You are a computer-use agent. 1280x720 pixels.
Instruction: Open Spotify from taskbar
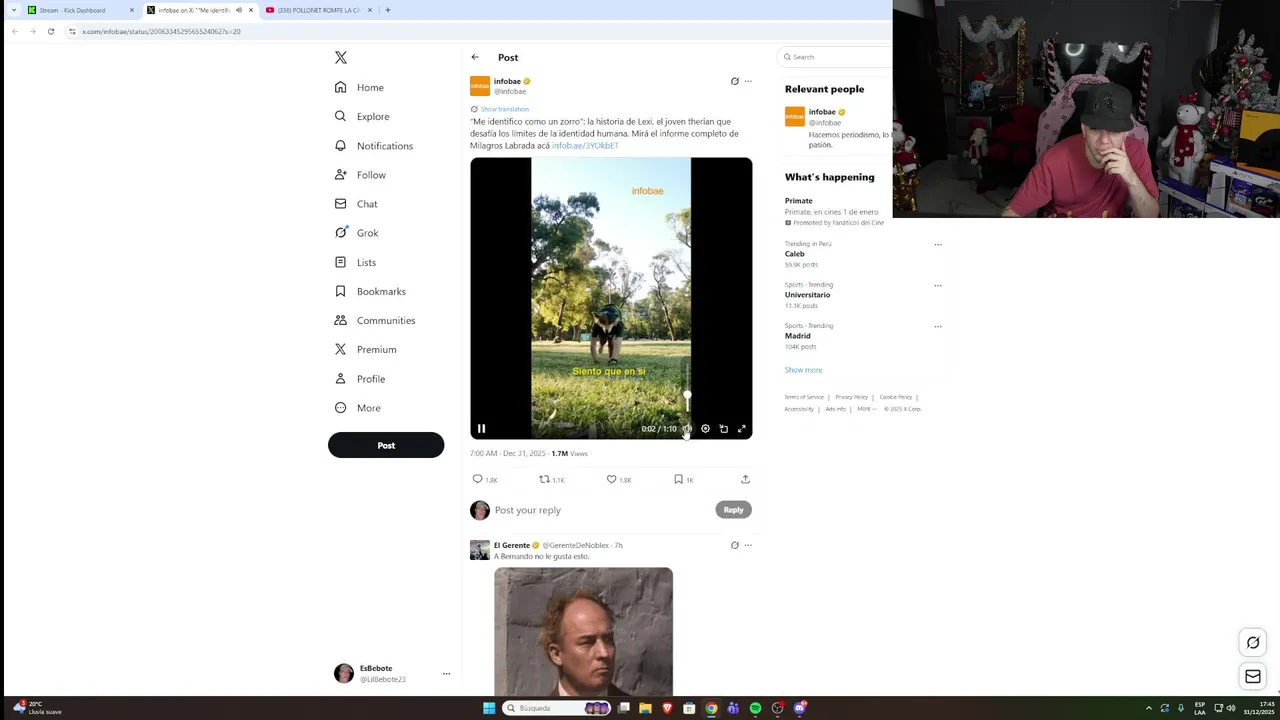tap(755, 708)
